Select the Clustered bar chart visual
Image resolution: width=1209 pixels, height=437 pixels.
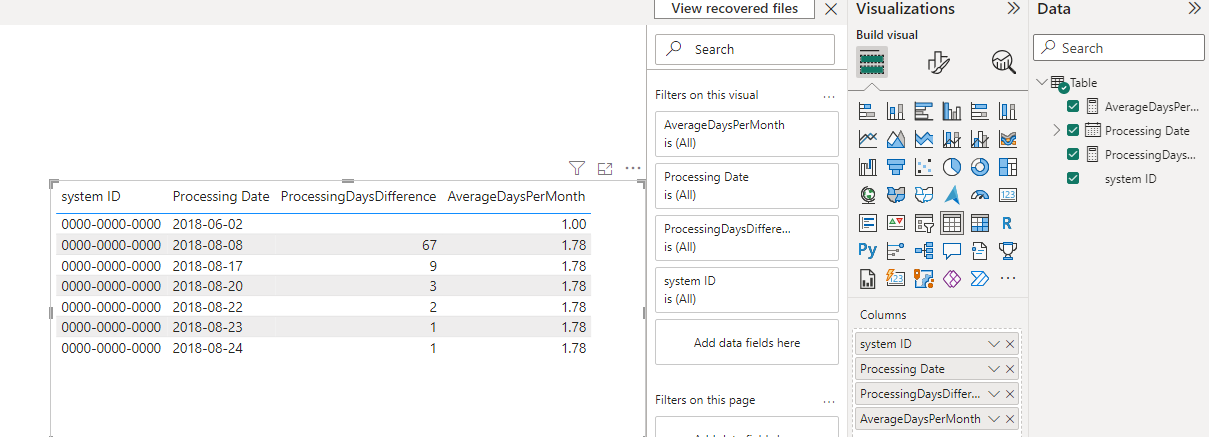point(923,111)
